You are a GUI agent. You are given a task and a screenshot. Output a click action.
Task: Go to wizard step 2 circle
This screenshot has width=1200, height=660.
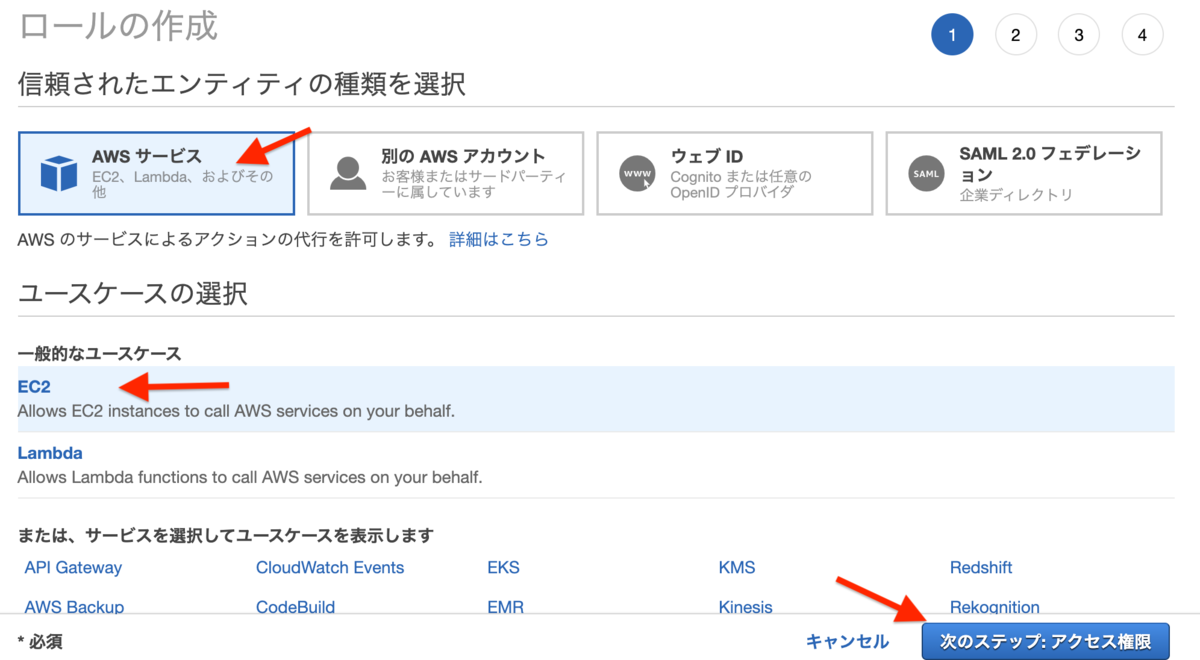coord(1015,35)
